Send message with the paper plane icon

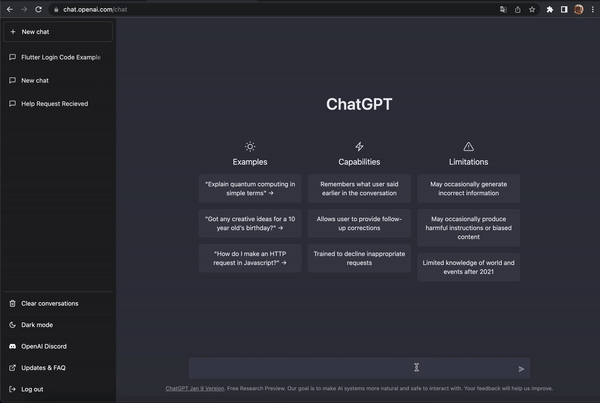(x=521, y=369)
